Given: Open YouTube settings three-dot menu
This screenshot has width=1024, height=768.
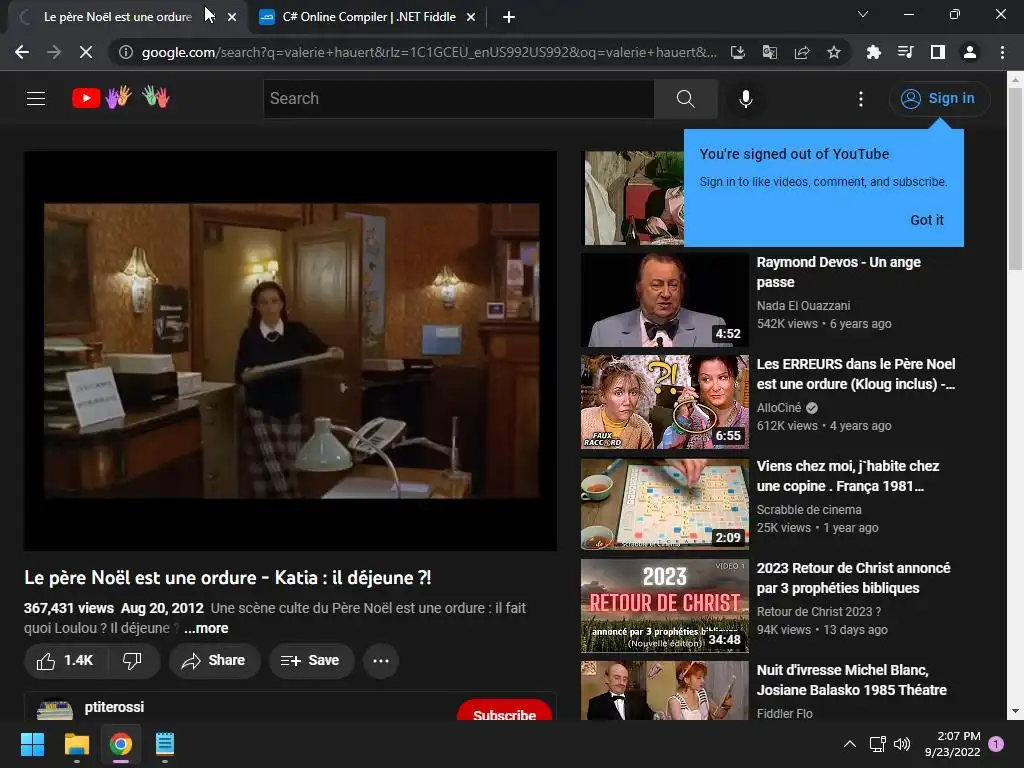Looking at the screenshot, I should tap(861, 99).
